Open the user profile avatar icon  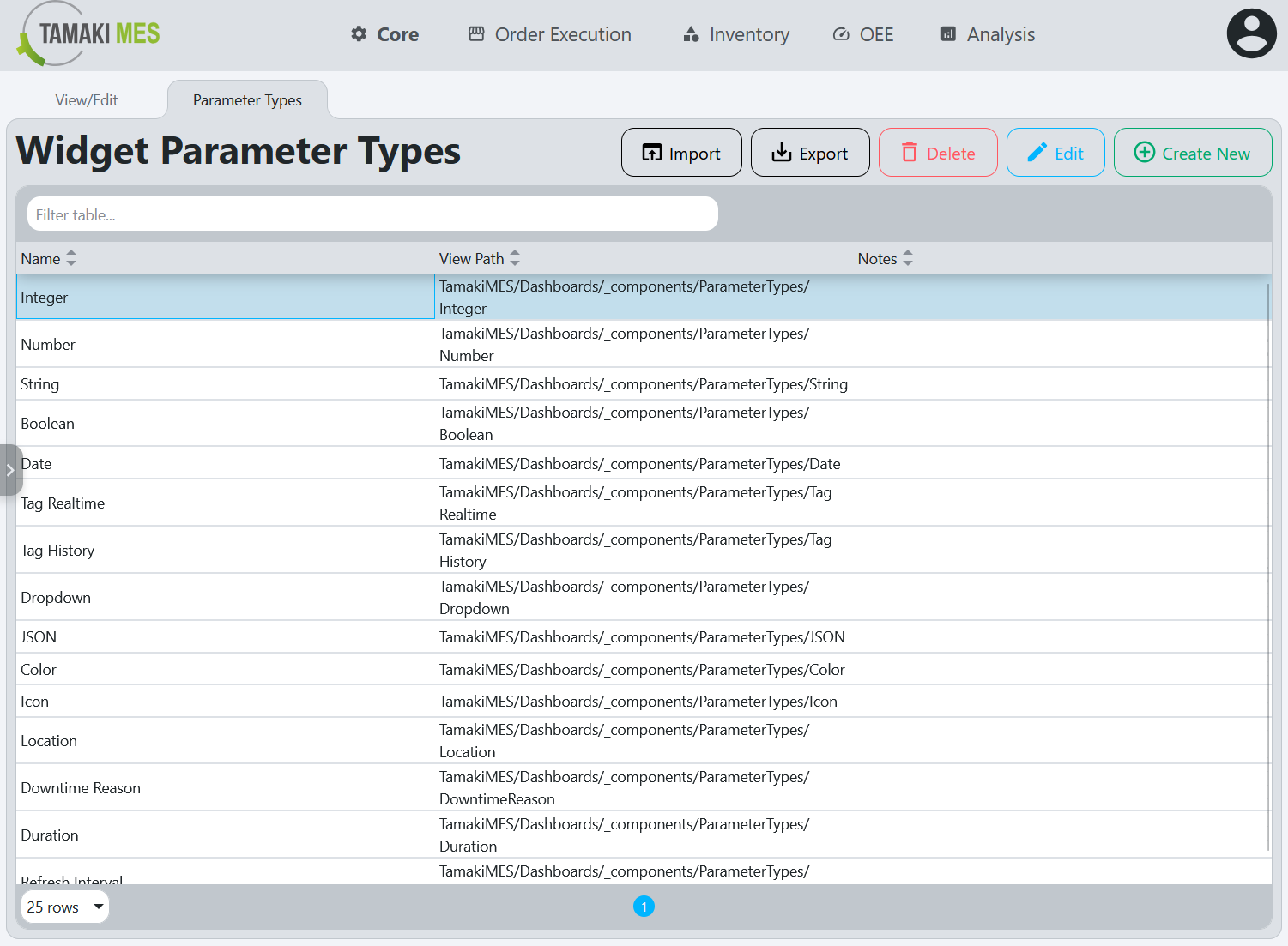click(1251, 33)
